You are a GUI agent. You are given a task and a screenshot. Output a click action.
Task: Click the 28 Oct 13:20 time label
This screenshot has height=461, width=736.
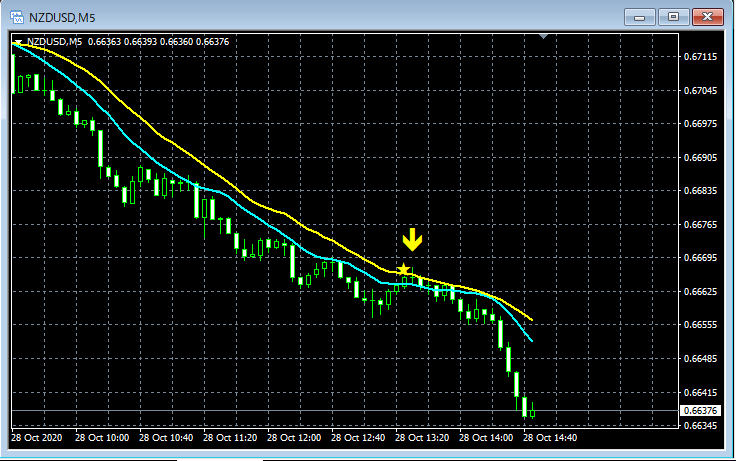click(422, 438)
